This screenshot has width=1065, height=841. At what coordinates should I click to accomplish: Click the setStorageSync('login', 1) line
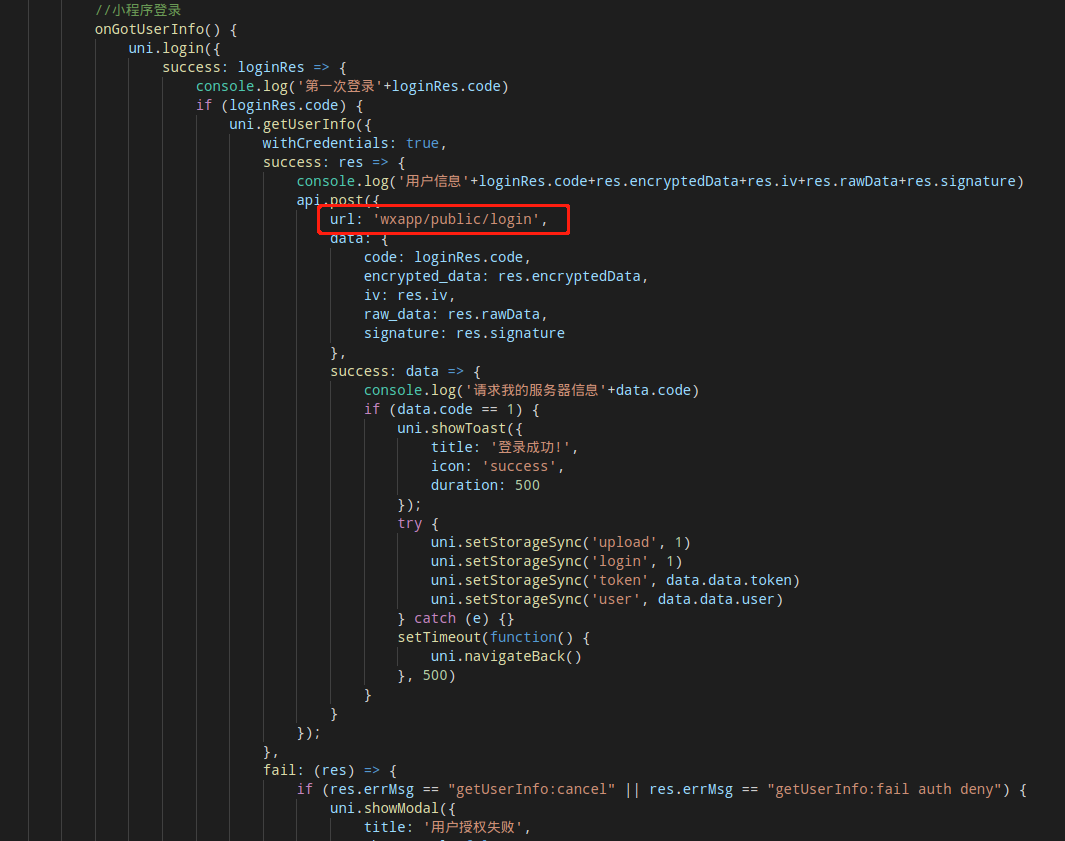pos(556,562)
